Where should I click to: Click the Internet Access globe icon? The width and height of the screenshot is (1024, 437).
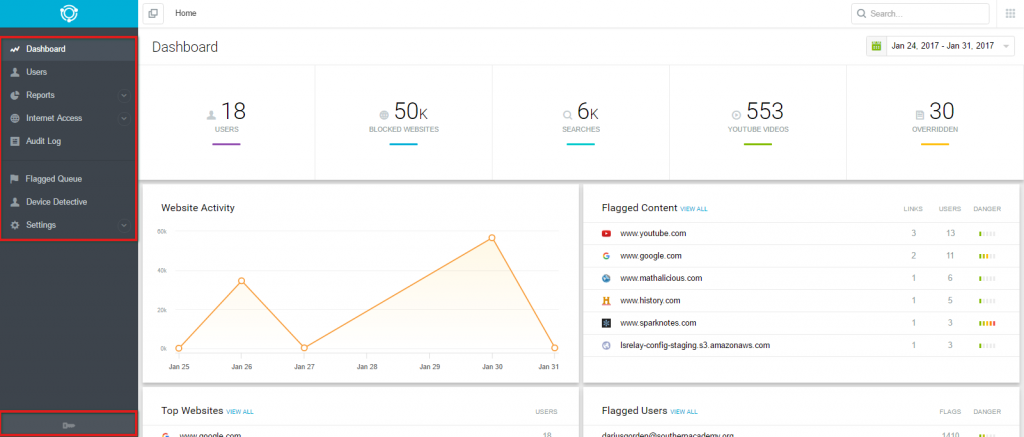(15, 118)
